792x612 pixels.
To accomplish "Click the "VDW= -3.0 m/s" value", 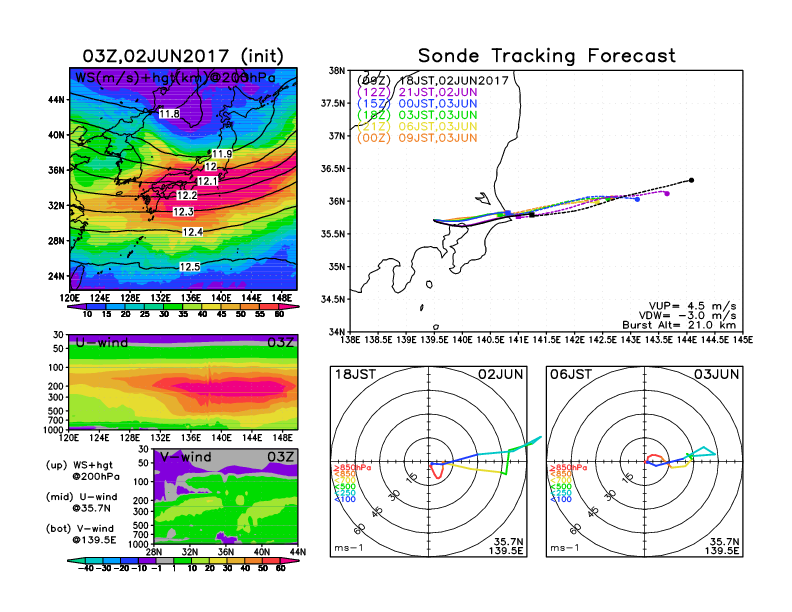I will coord(687,316).
